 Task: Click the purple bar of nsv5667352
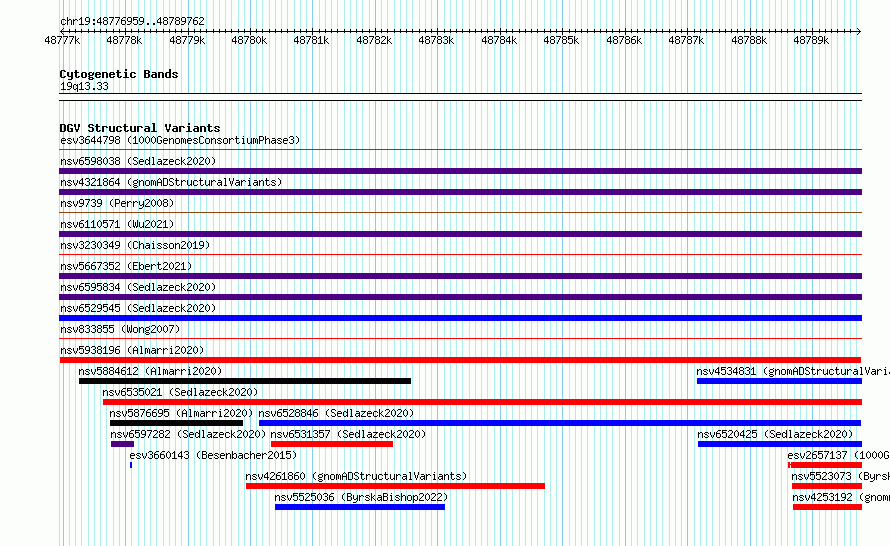pyautogui.click(x=460, y=276)
